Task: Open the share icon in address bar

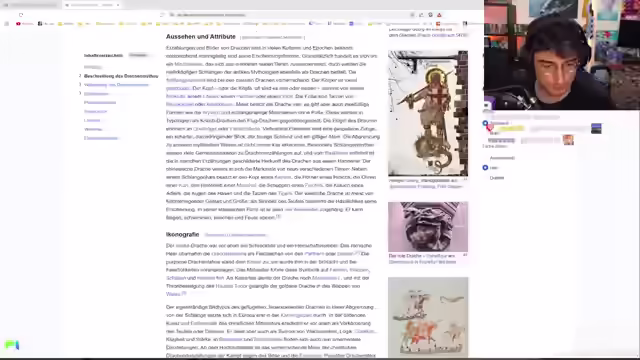Action: tap(421, 15)
